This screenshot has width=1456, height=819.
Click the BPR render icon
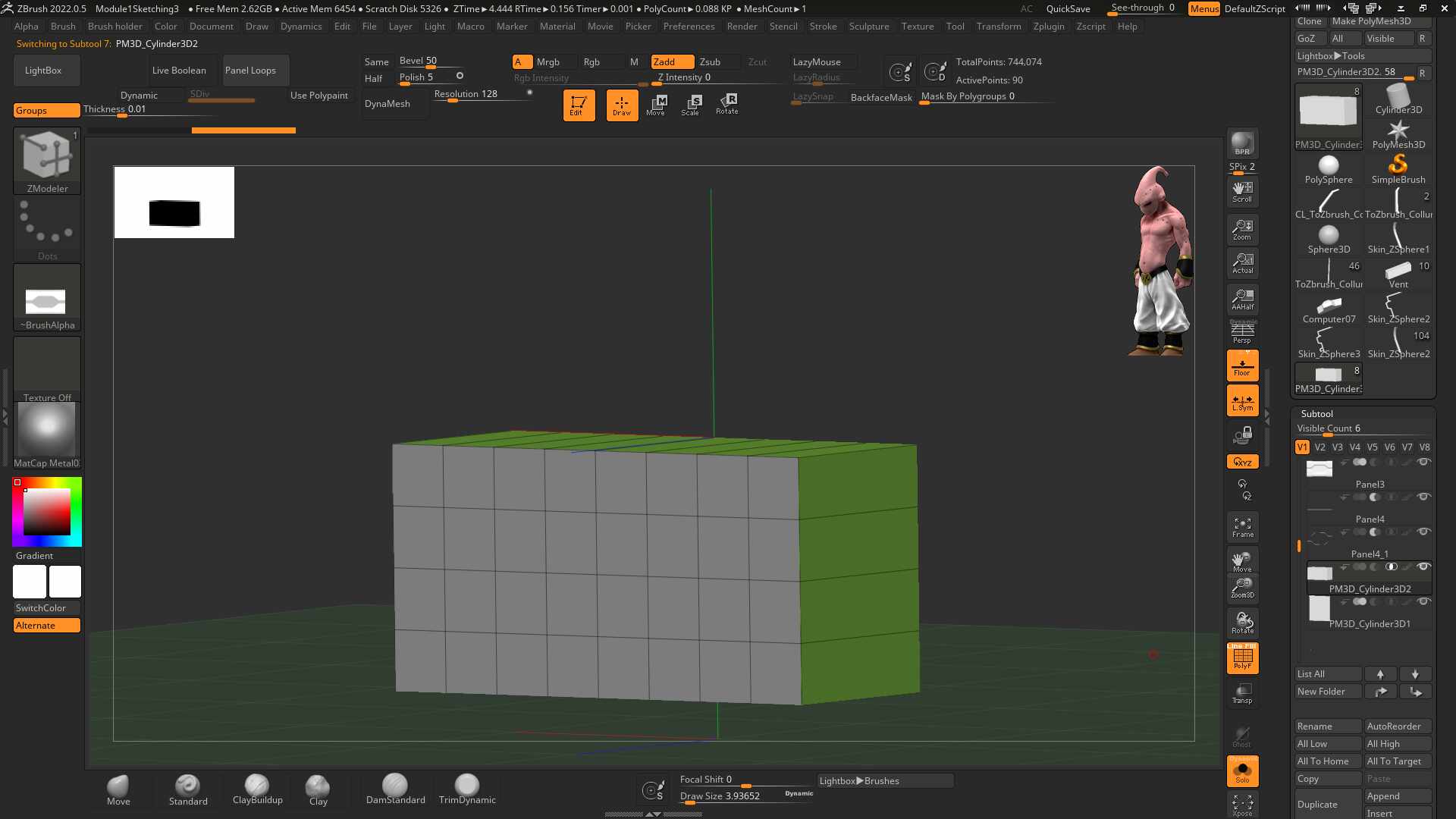pyautogui.click(x=1242, y=143)
